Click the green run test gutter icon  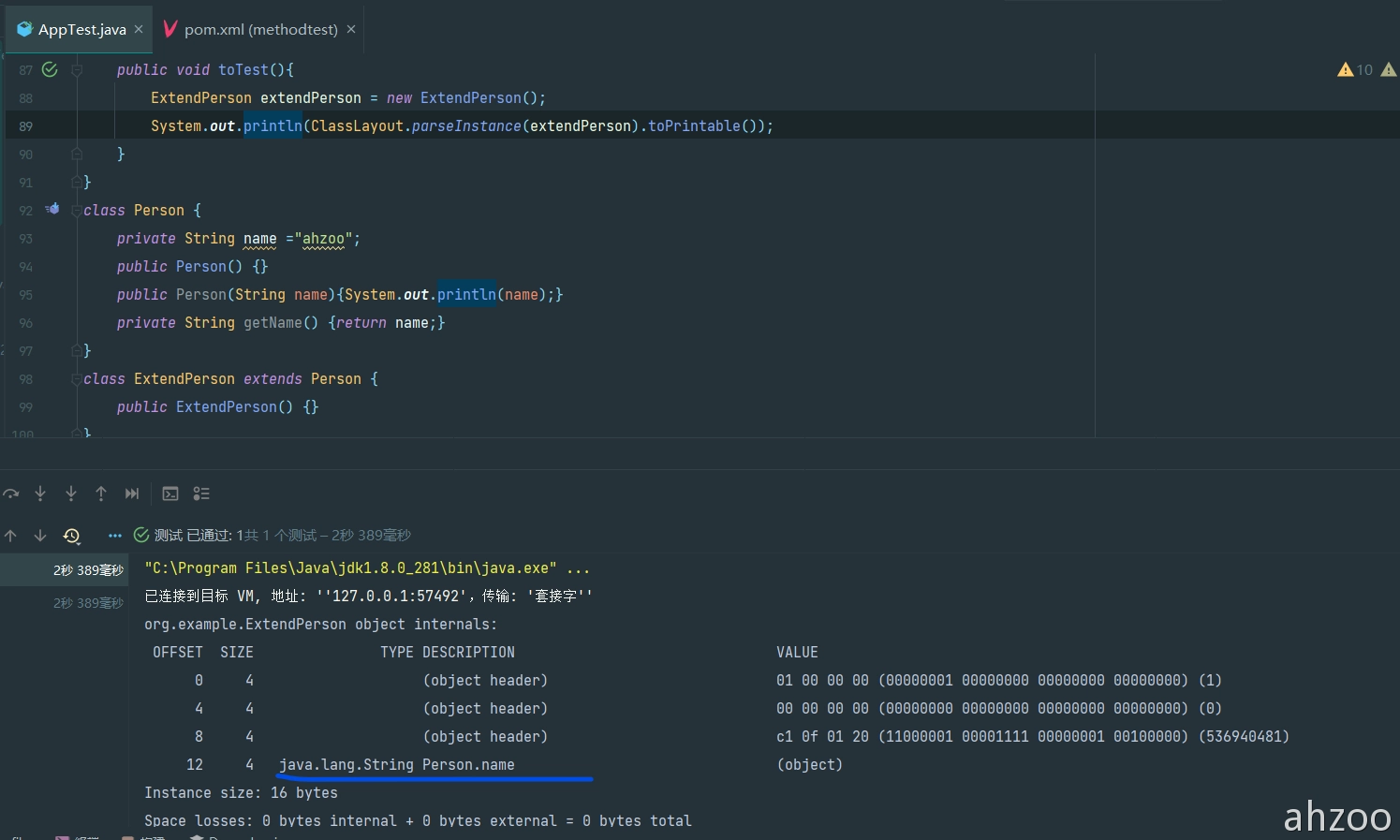51,69
